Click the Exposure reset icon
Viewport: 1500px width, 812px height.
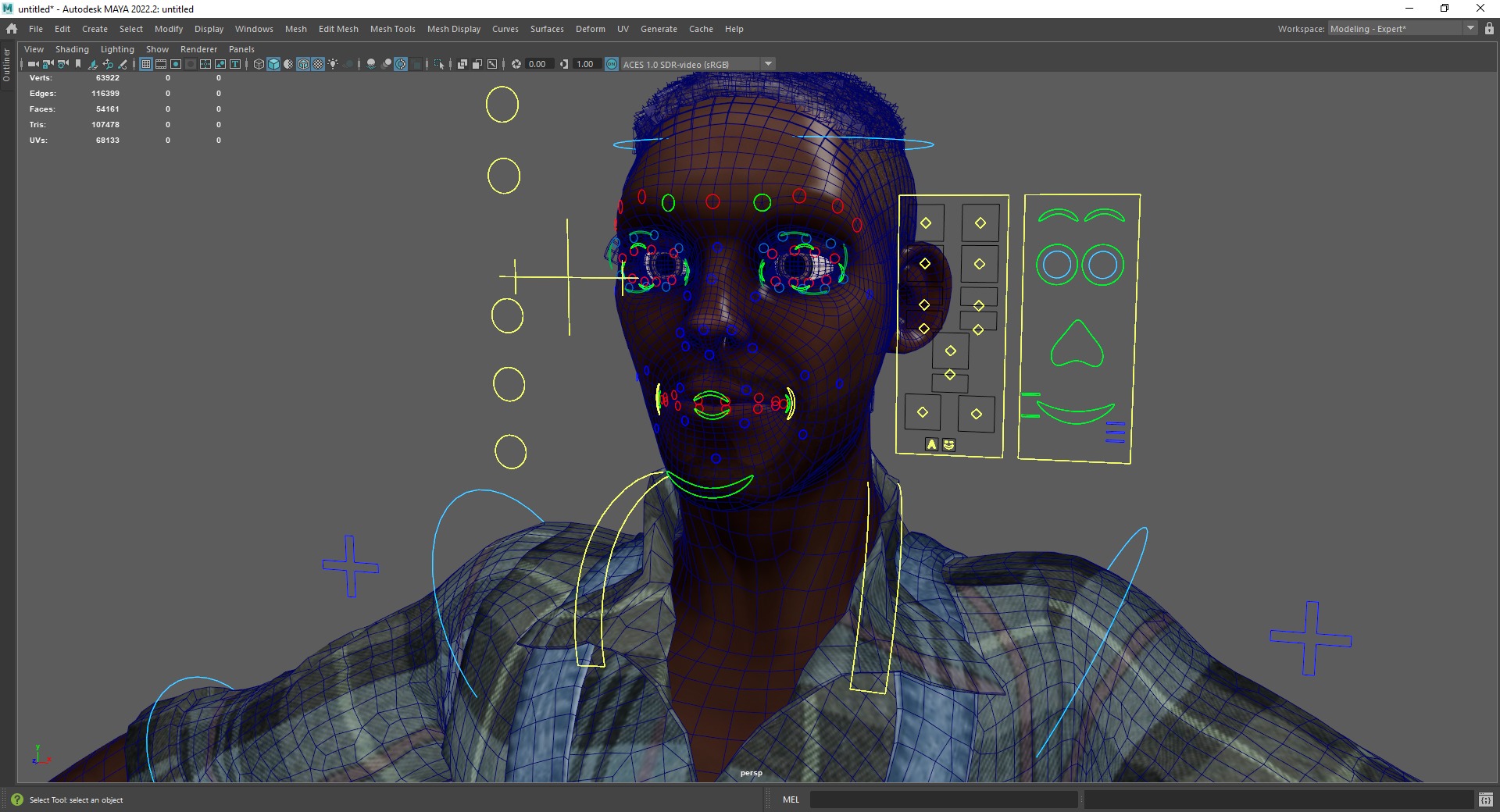[x=516, y=64]
